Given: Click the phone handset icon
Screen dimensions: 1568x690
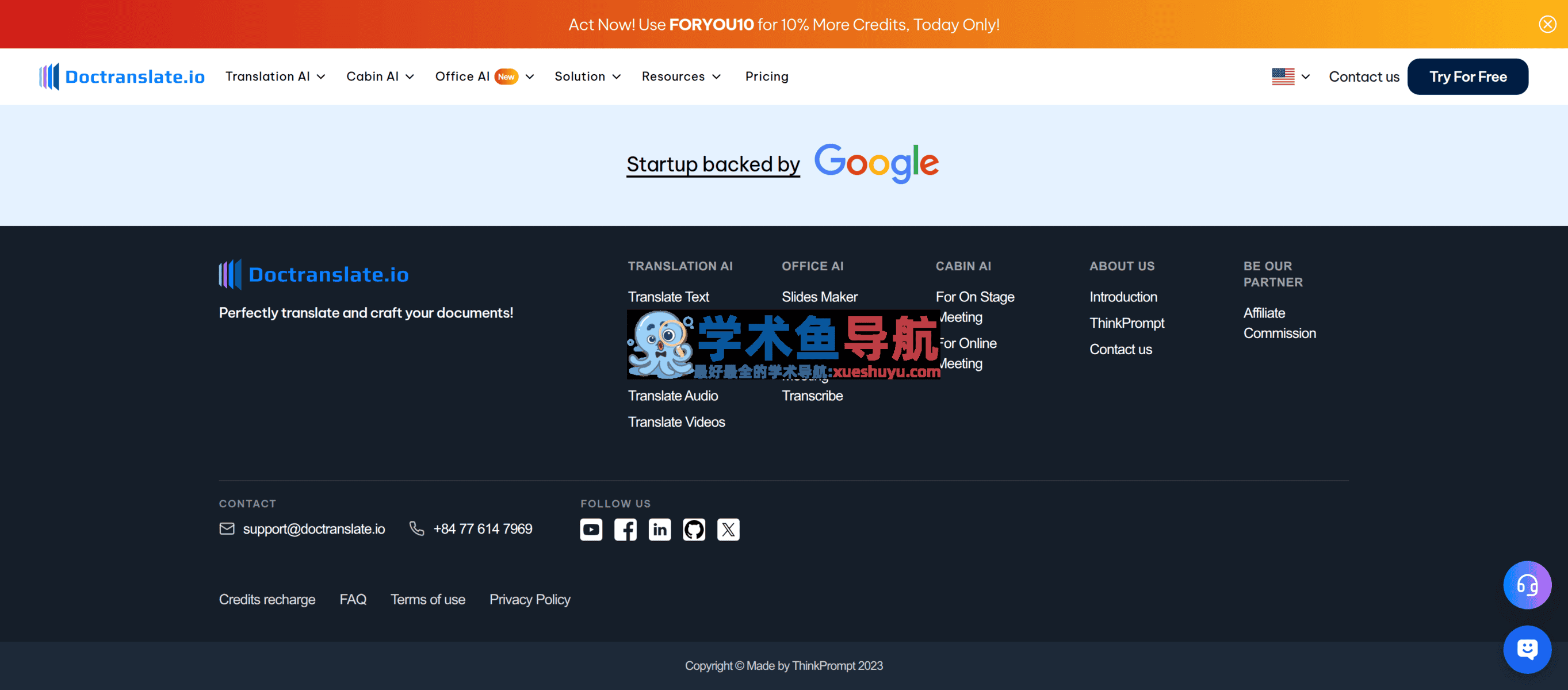Looking at the screenshot, I should pos(416,529).
